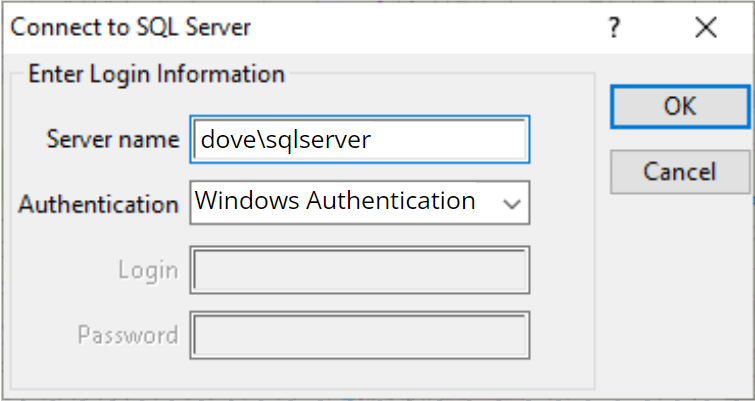Screen dimensions: 755x401
Task: Click the Authentication label
Action: point(98,204)
